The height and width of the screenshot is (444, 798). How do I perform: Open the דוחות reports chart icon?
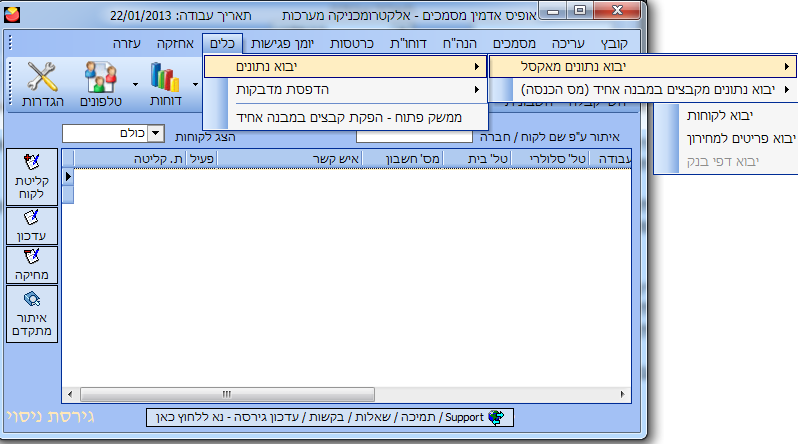[x=165, y=84]
